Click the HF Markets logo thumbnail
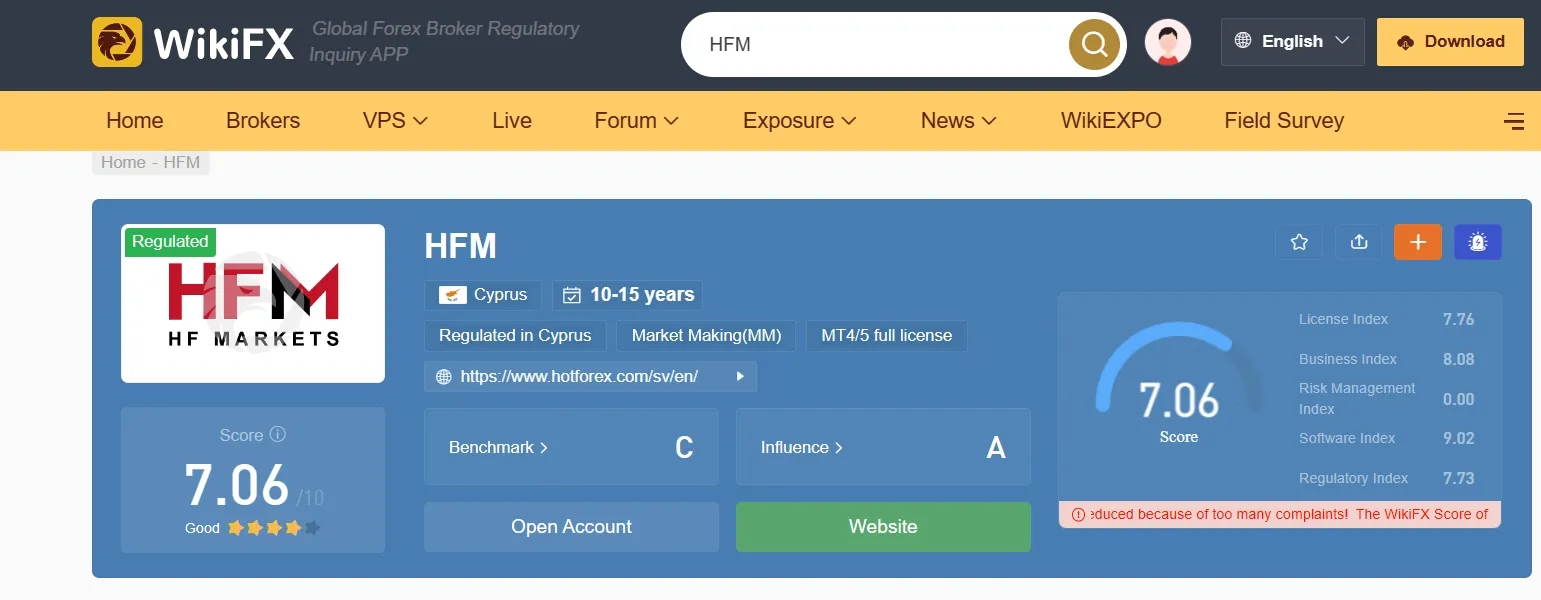Image resolution: width=1541 pixels, height=600 pixels. pyautogui.click(x=253, y=303)
